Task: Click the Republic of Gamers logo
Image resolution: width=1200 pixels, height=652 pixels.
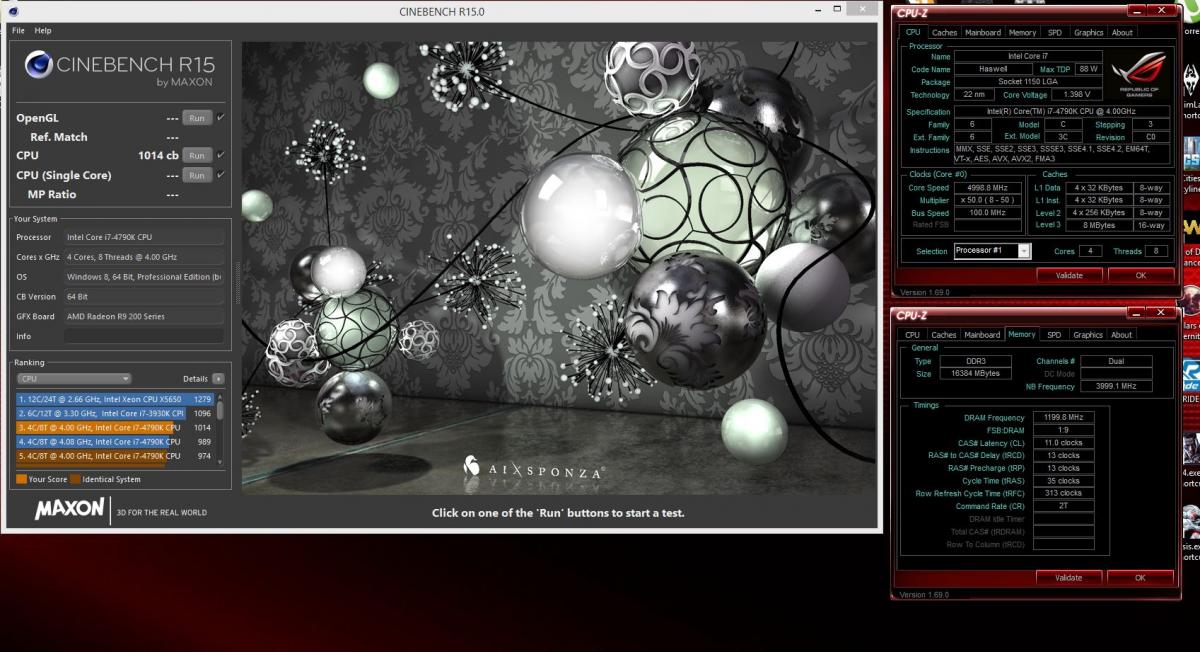Action: 1138,74
